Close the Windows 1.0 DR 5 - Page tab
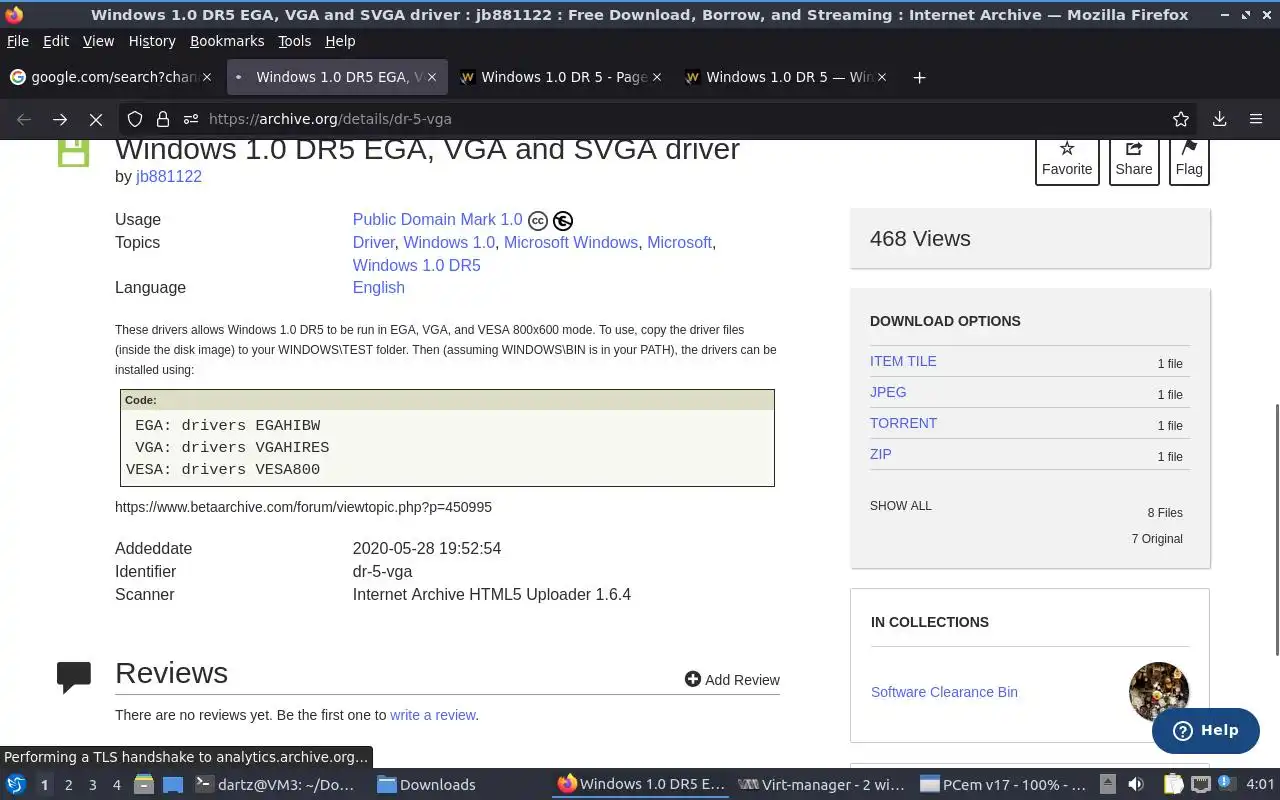Image resolution: width=1280 pixels, height=800 pixels. point(657,77)
